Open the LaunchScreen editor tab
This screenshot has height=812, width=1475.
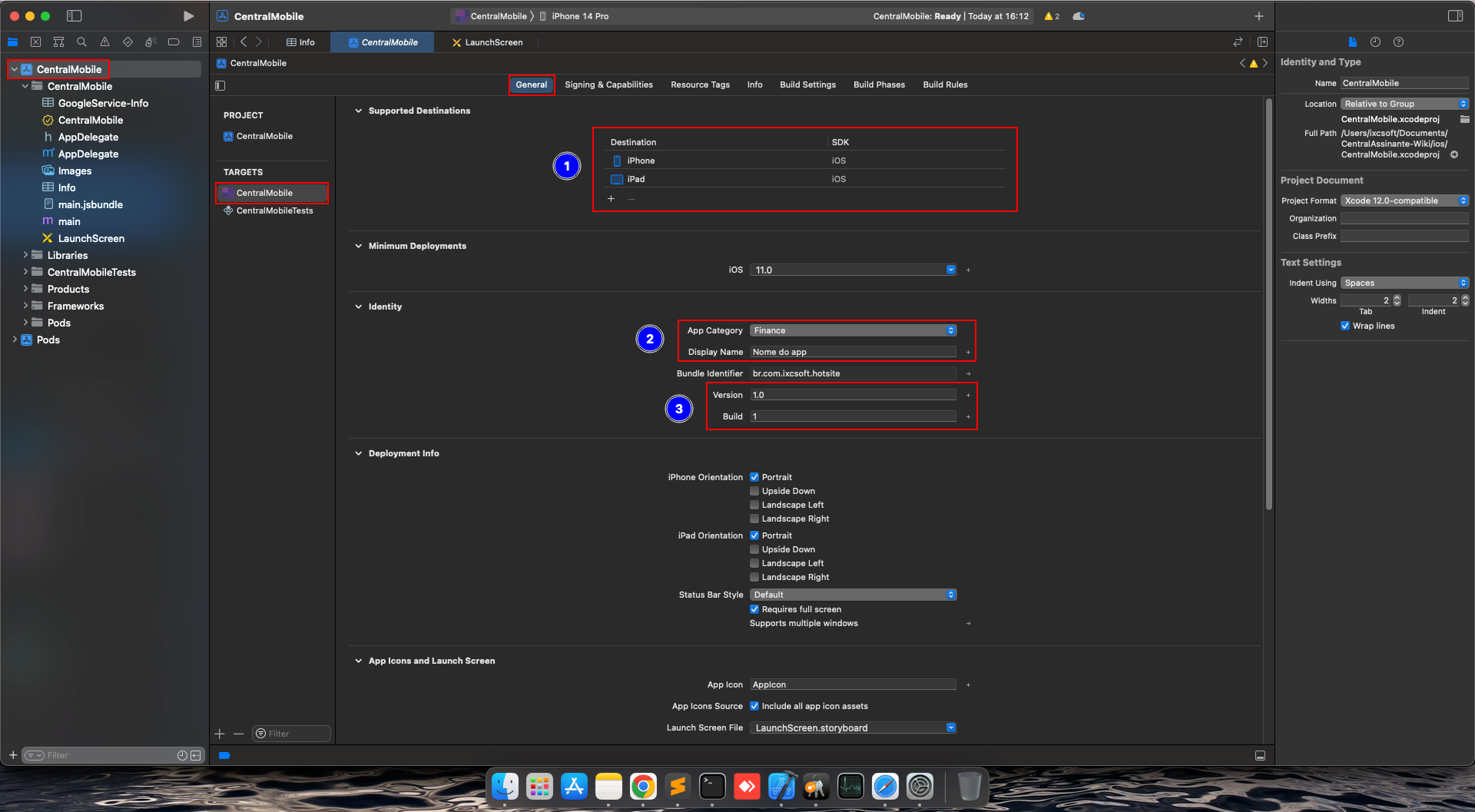487,42
